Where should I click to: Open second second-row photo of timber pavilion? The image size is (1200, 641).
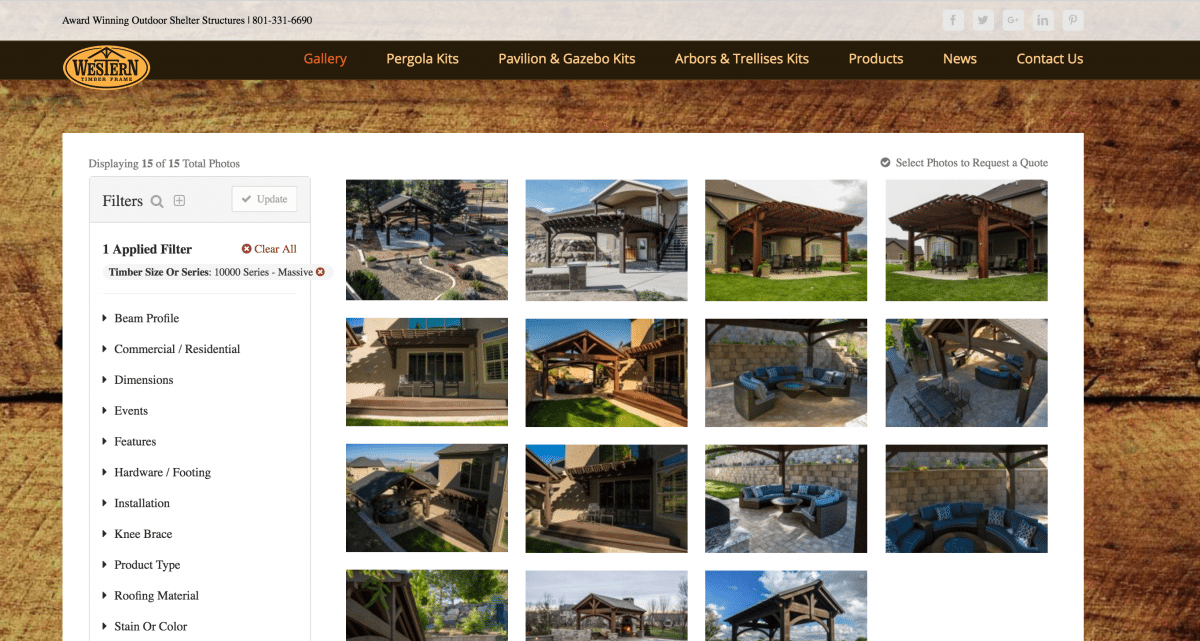pyautogui.click(x=606, y=373)
